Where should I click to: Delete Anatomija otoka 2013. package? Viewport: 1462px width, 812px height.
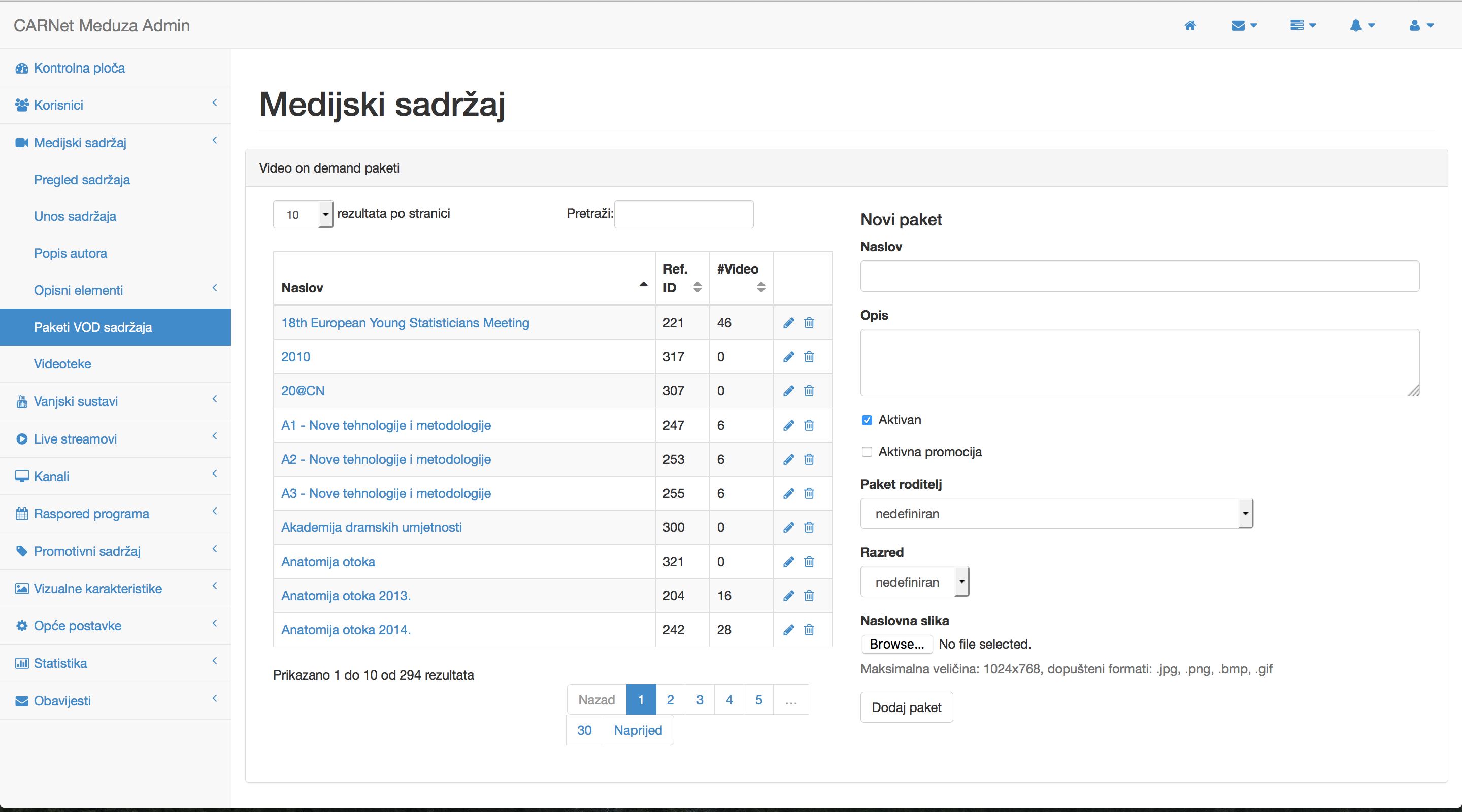(809, 596)
